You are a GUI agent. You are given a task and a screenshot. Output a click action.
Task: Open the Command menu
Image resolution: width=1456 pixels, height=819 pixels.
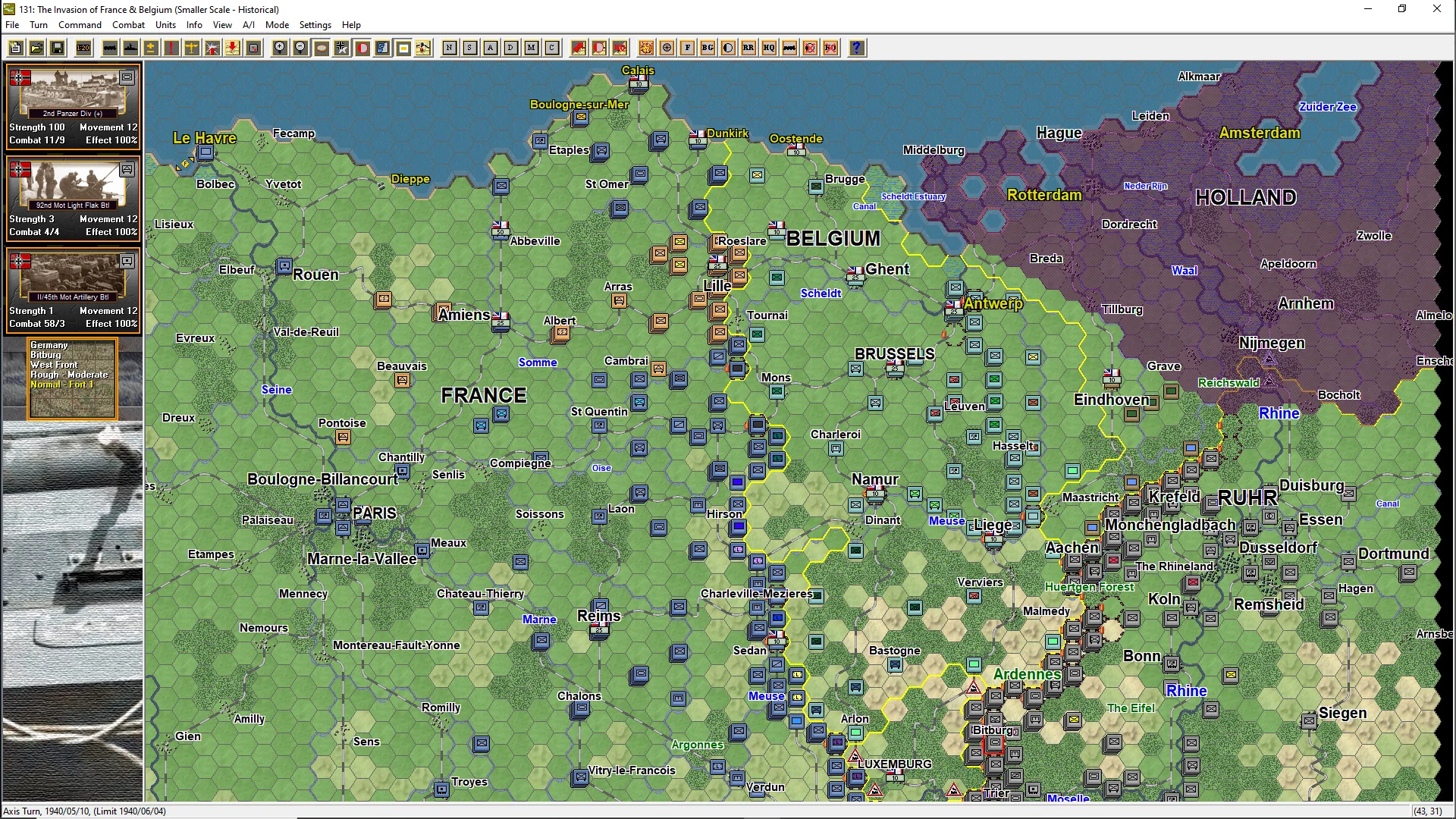pos(80,25)
